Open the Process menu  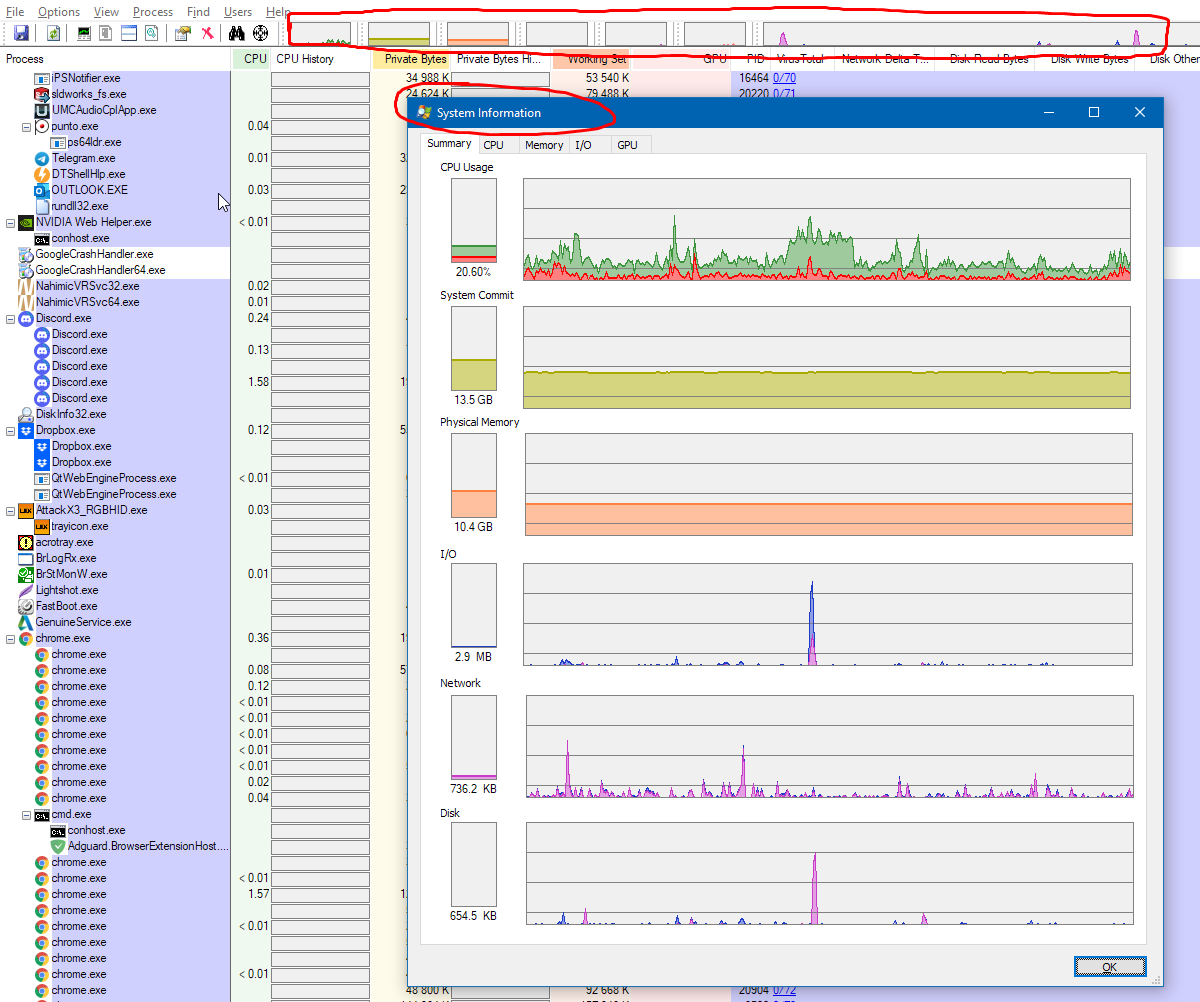point(153,12)
